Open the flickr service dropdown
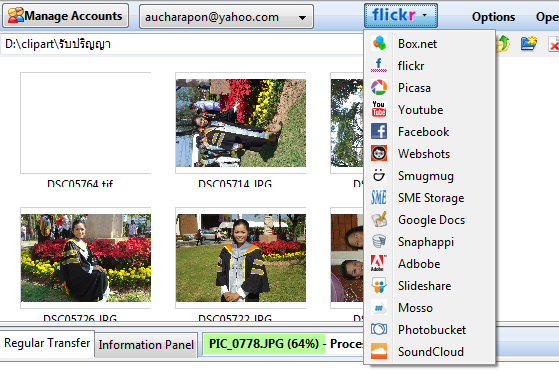 point(401,16)
